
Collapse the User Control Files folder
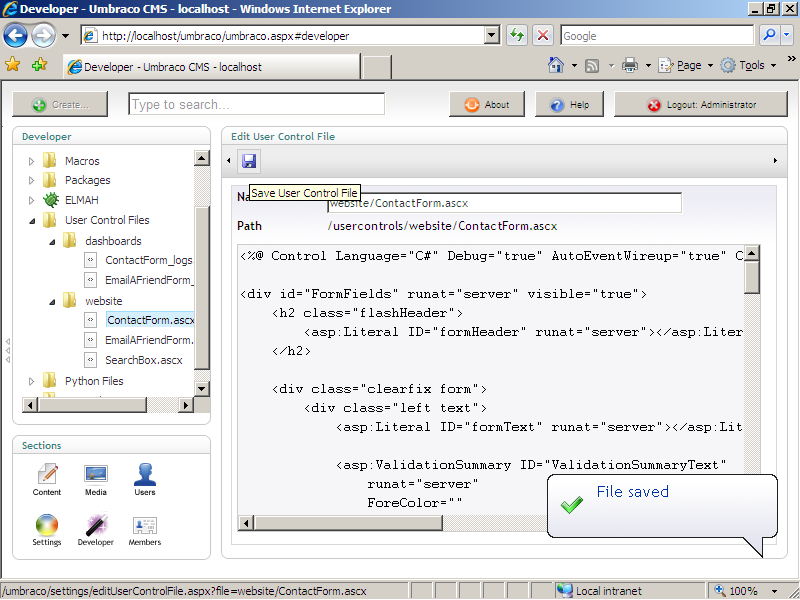pyautogui.click(x=32, y=221)
